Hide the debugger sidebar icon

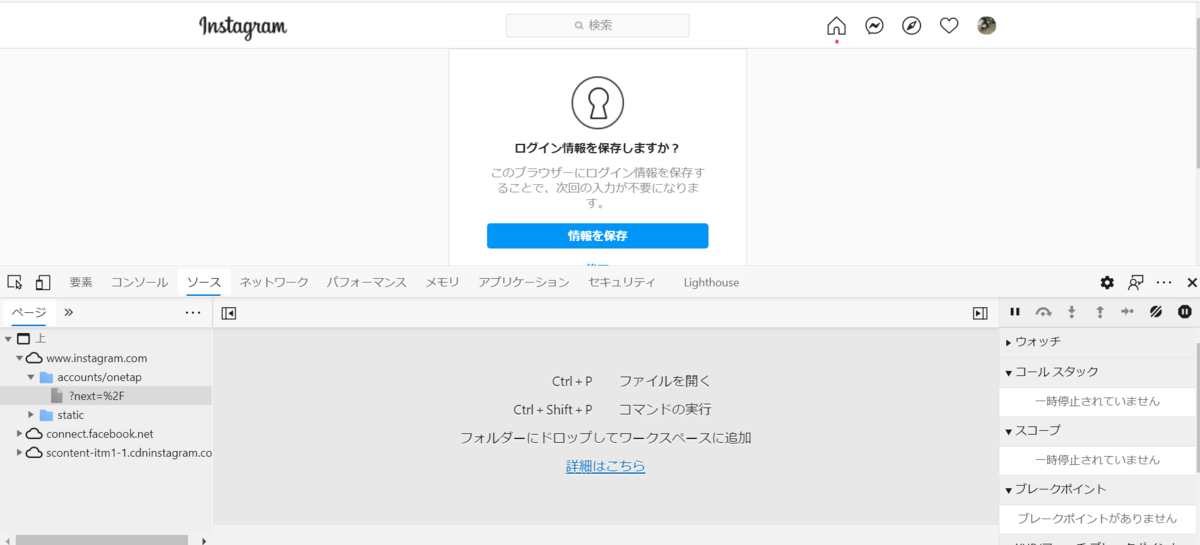coord(980,313)
